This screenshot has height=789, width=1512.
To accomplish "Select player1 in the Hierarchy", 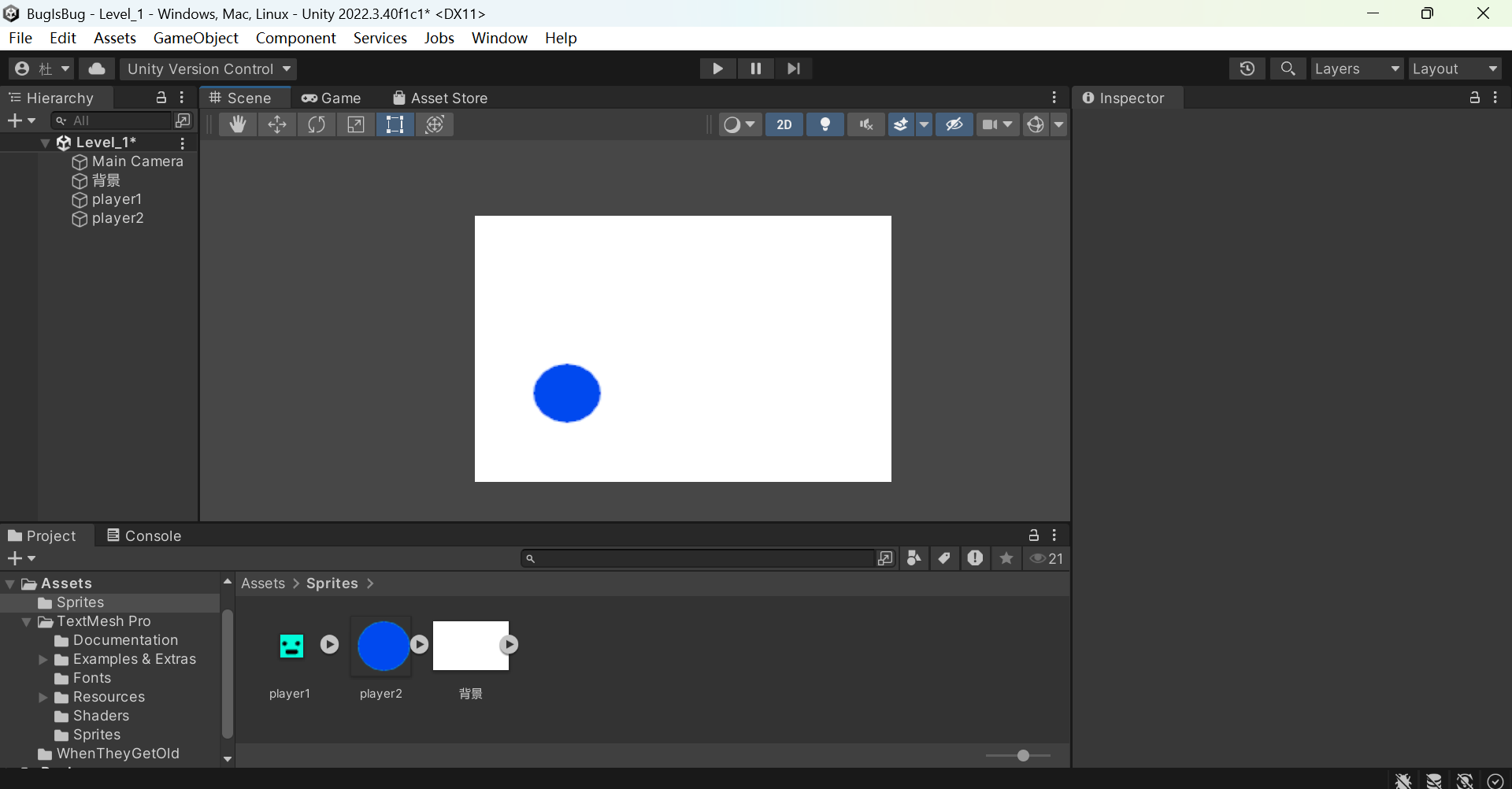I will [x=117, y=199].
